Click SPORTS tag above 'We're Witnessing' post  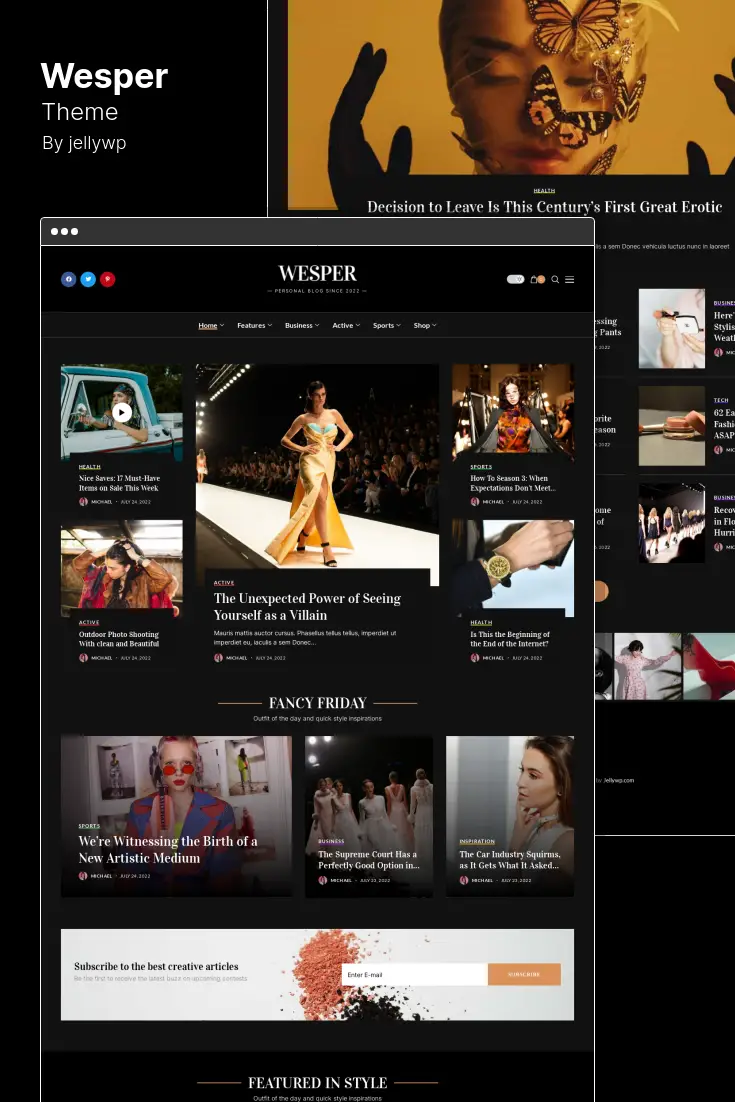[89, 826]
